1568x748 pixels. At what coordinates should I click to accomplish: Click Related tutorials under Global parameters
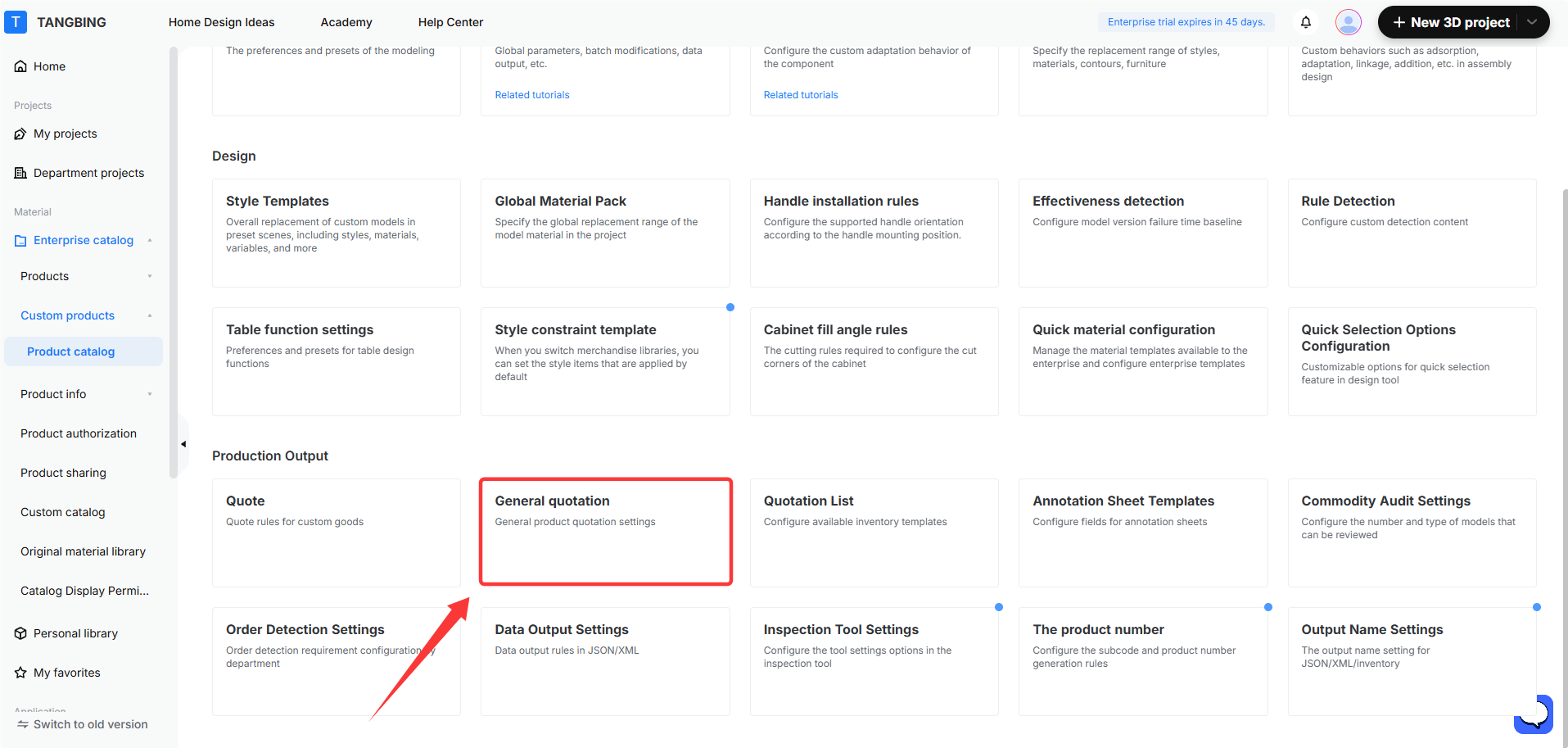[532, 95]
